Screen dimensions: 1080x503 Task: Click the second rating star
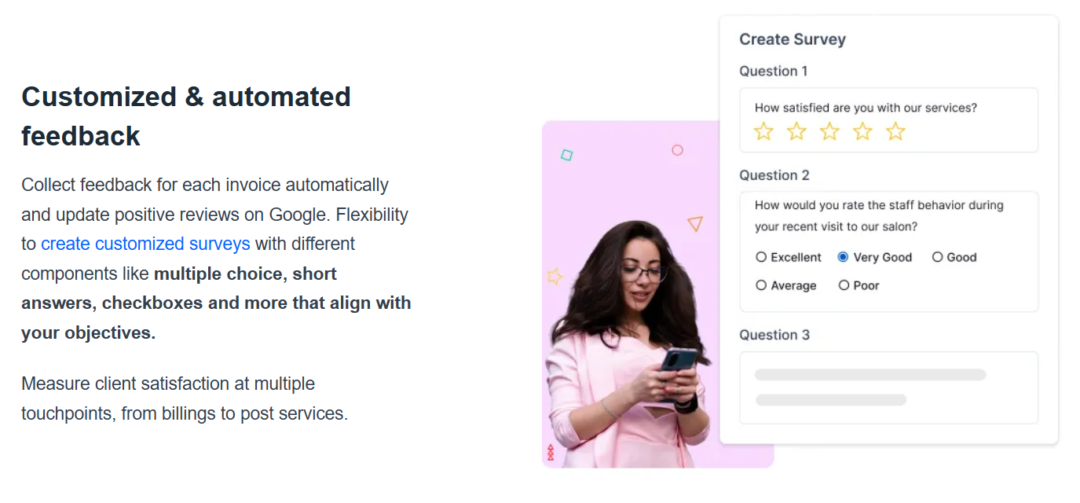coord(797,132)
